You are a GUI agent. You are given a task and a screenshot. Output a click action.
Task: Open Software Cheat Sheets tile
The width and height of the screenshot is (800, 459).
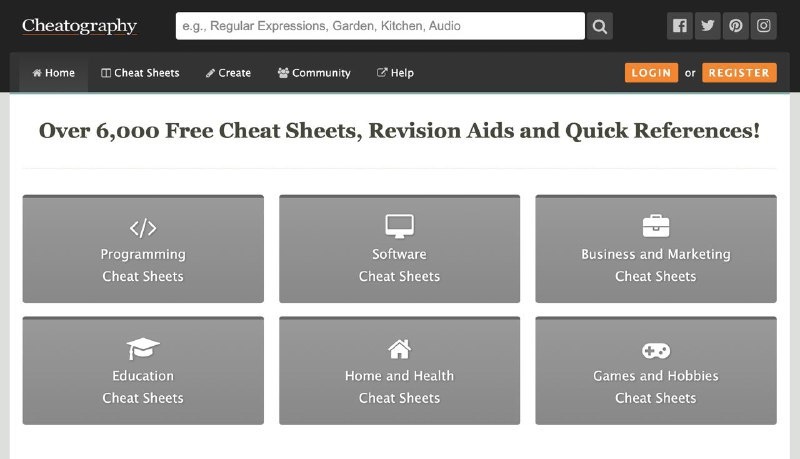pyautogui.click(x=399, y=249)
